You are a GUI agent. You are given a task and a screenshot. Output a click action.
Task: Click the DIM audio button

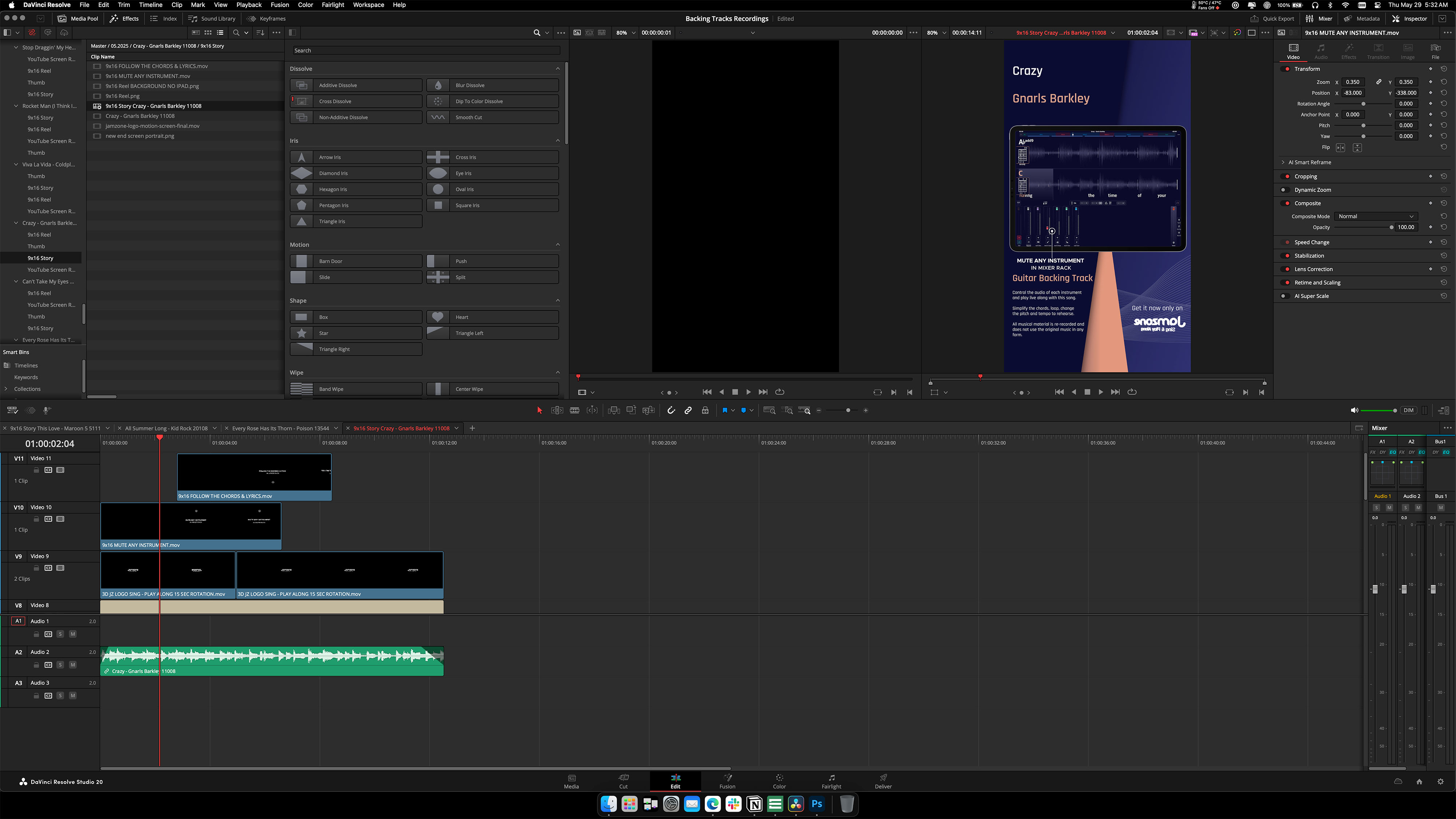pyautogui.click(x=1408, y=410)
